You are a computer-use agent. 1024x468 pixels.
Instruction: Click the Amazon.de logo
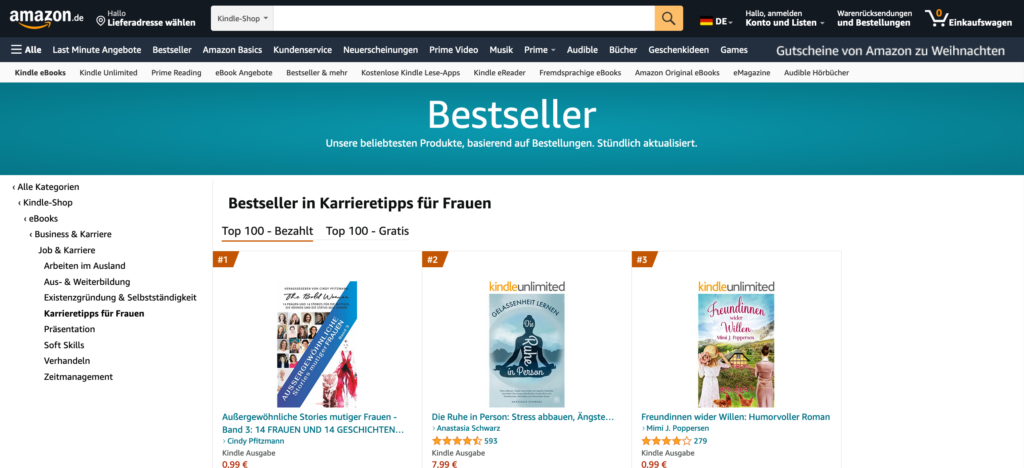click(x=46, y=18)
